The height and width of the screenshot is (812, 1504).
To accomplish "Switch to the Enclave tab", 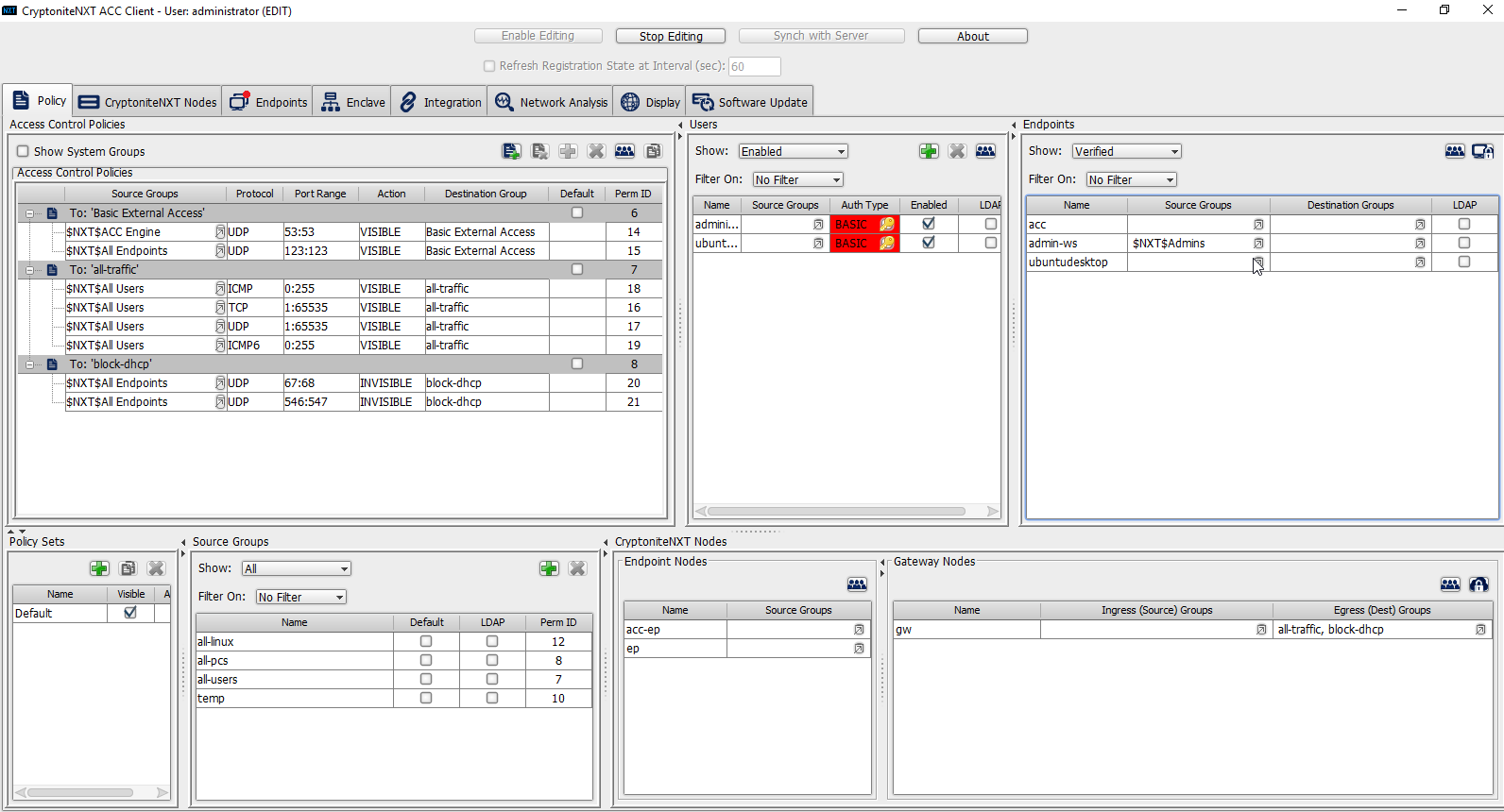I will 352,102.
